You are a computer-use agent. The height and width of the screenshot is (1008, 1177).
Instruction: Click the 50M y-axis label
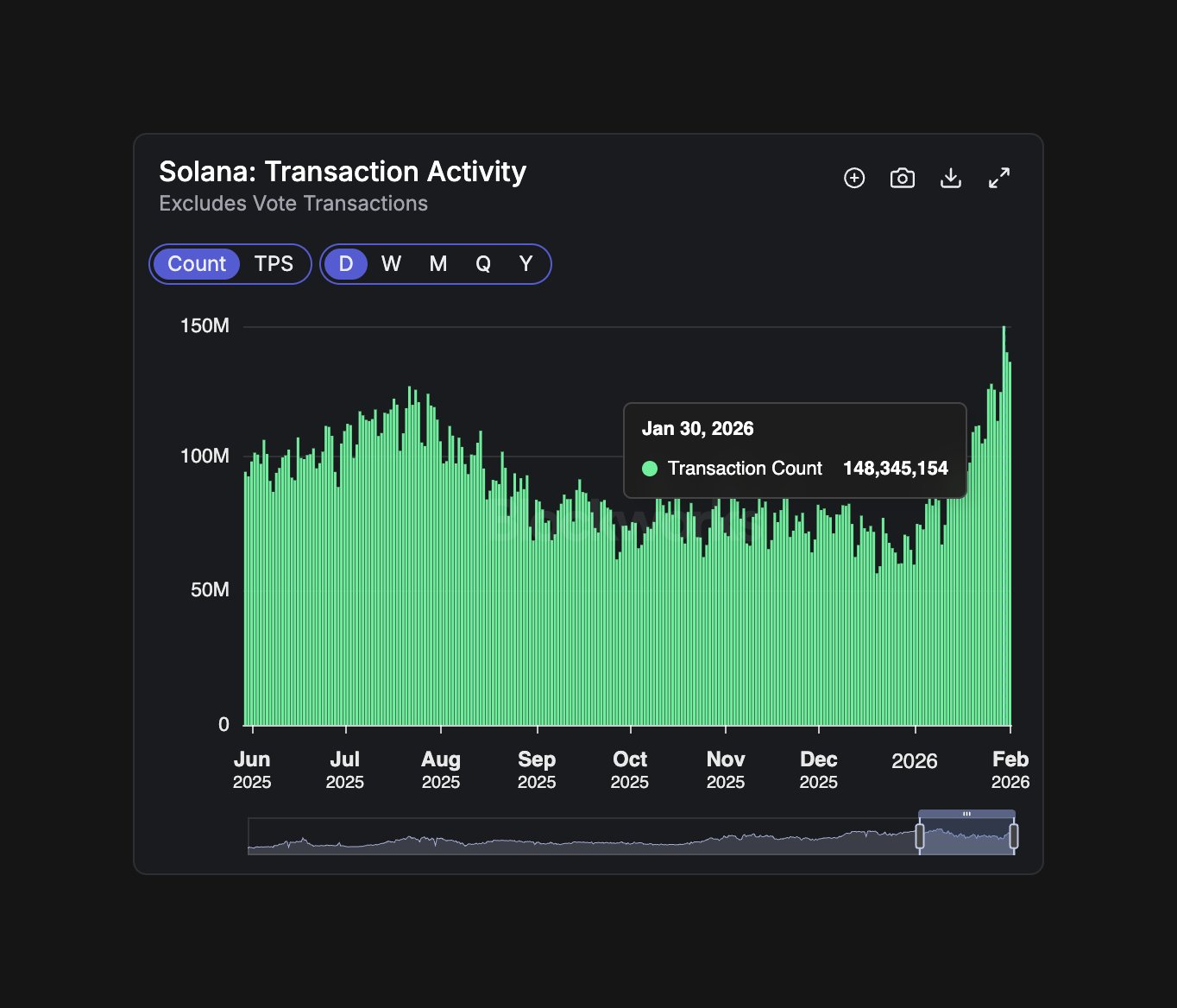click(210, 589)
